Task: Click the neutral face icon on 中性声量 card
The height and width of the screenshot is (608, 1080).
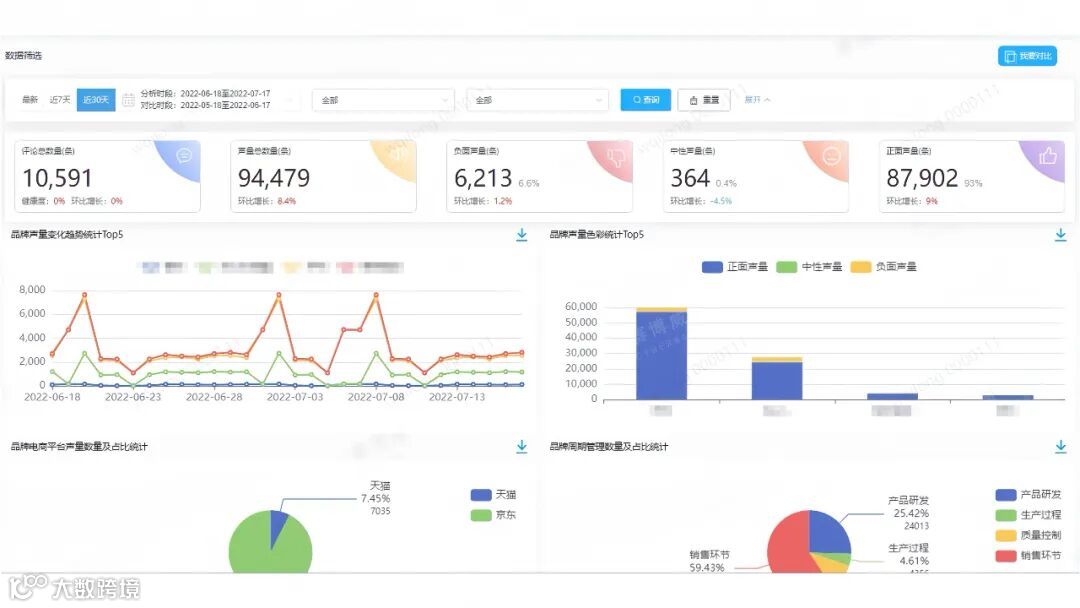Action: 831,156
